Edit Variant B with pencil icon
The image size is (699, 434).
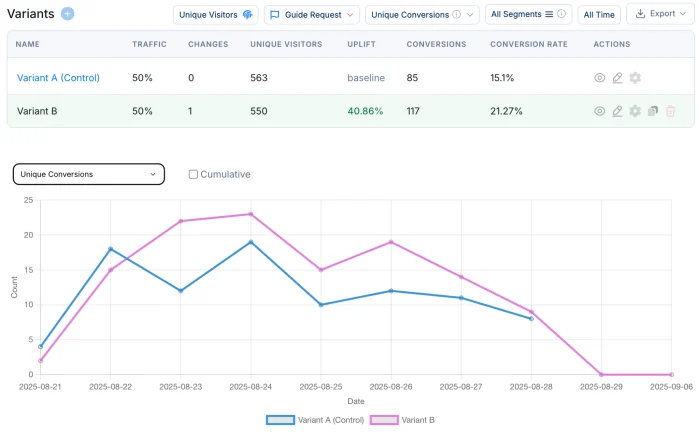[x=617, y=111]
